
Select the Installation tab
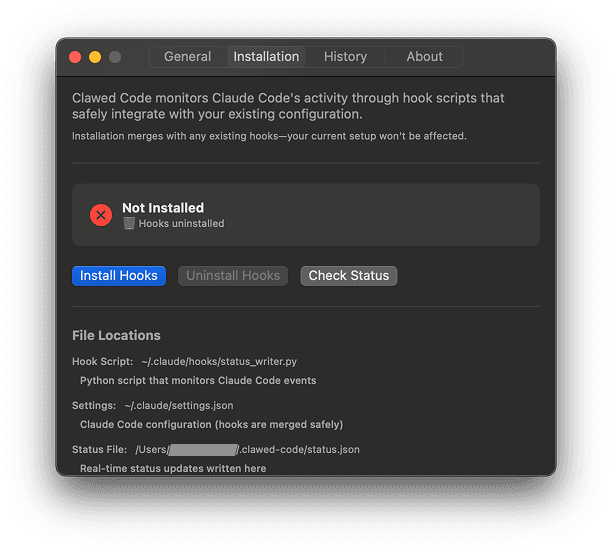(x=266, y=57)
